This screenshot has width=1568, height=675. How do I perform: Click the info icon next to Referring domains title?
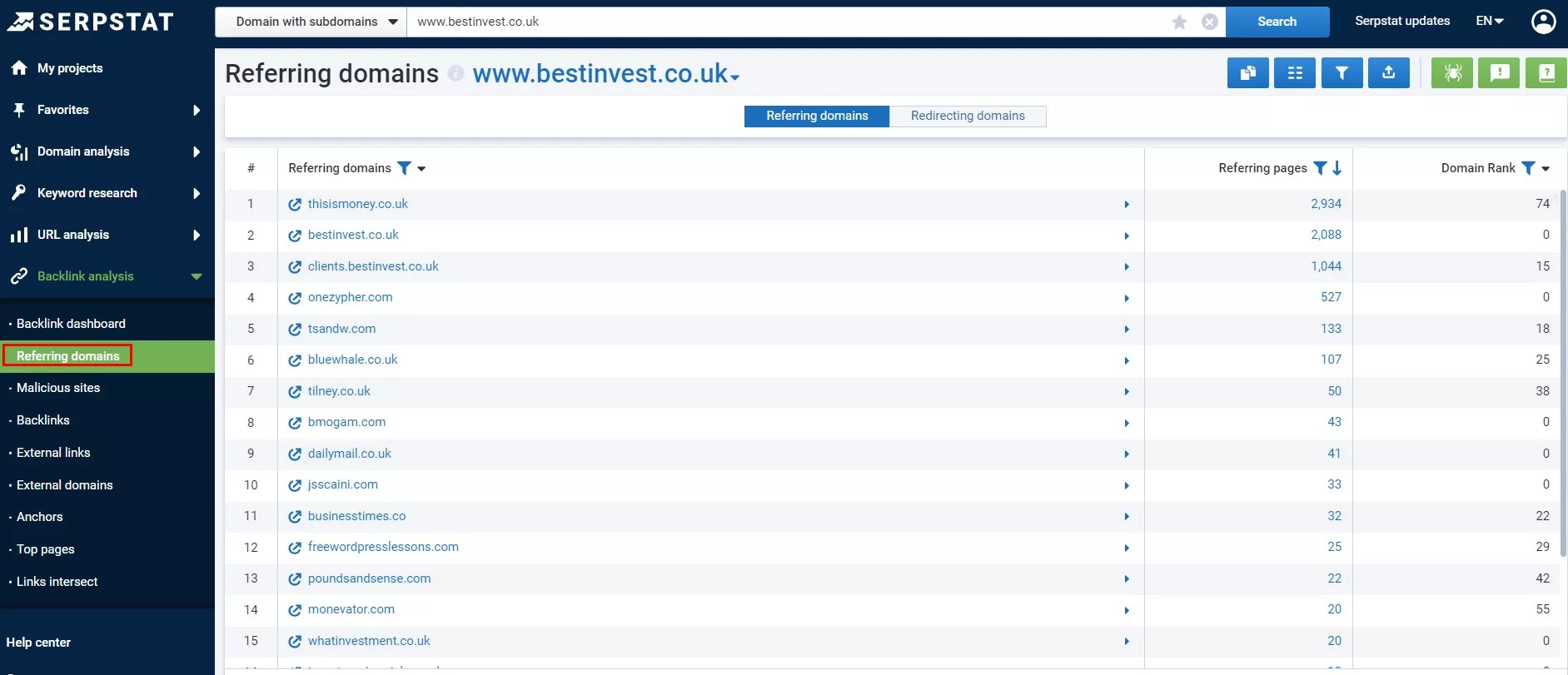455,73
